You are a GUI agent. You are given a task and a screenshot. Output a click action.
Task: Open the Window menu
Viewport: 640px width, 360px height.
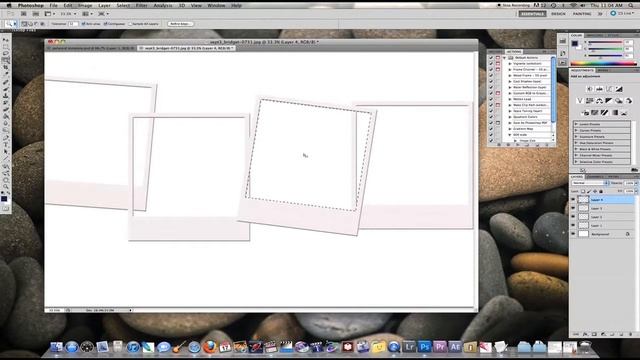point(216,6)
